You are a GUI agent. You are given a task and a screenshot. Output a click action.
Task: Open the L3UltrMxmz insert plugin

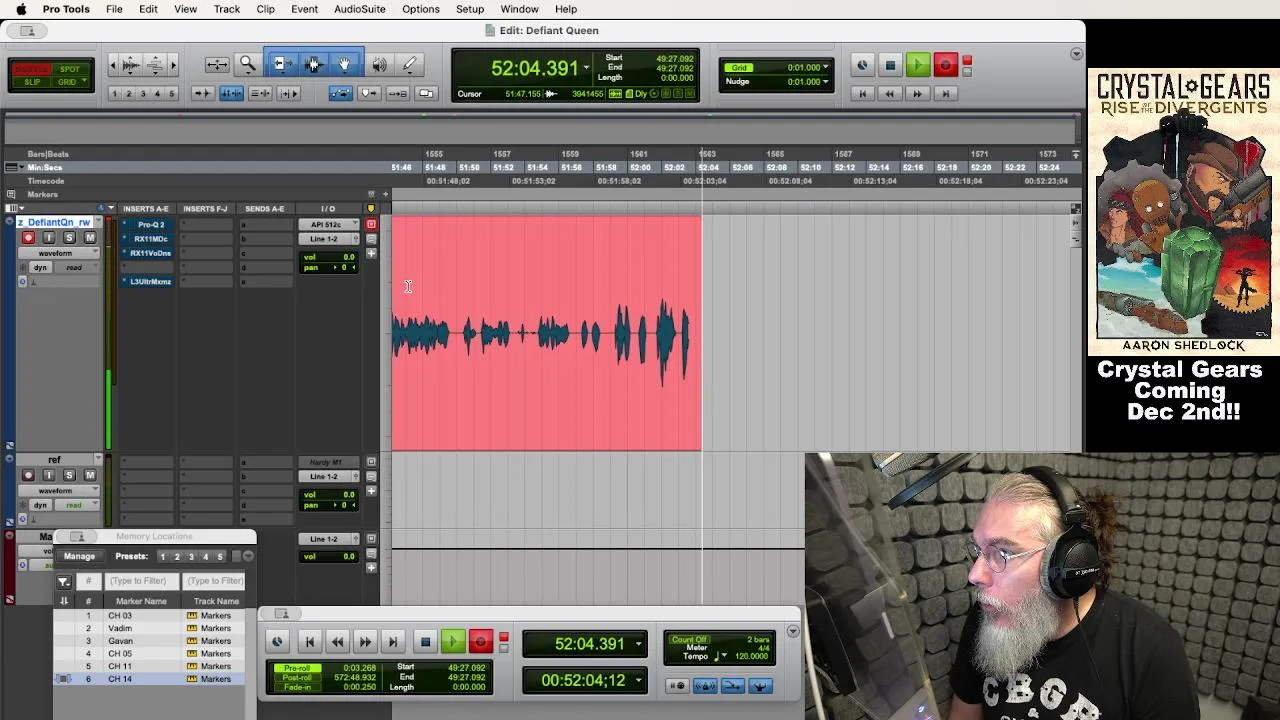150,282
